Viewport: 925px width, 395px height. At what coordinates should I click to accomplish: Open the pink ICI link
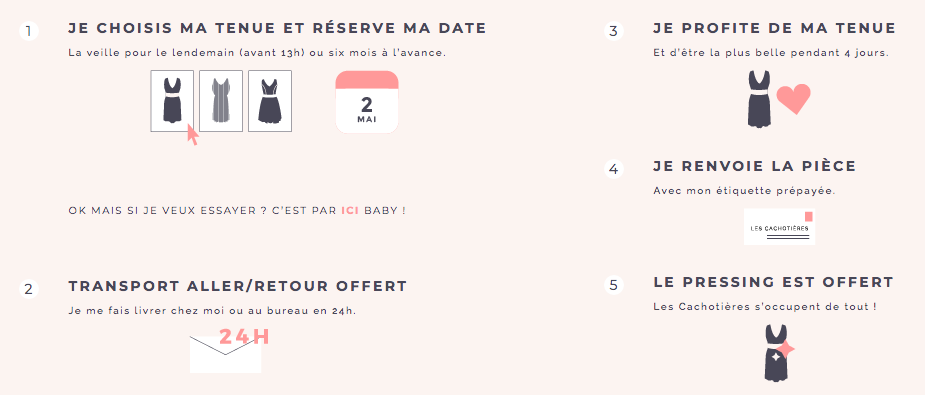tap(350, 210)
